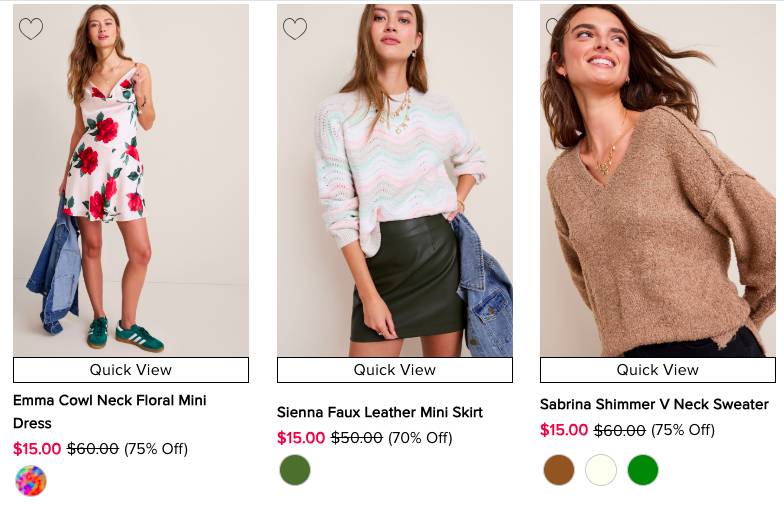Screen dimensions: 784x507
Task: Select the cream white swatch for the sweater
Action: 601,470
